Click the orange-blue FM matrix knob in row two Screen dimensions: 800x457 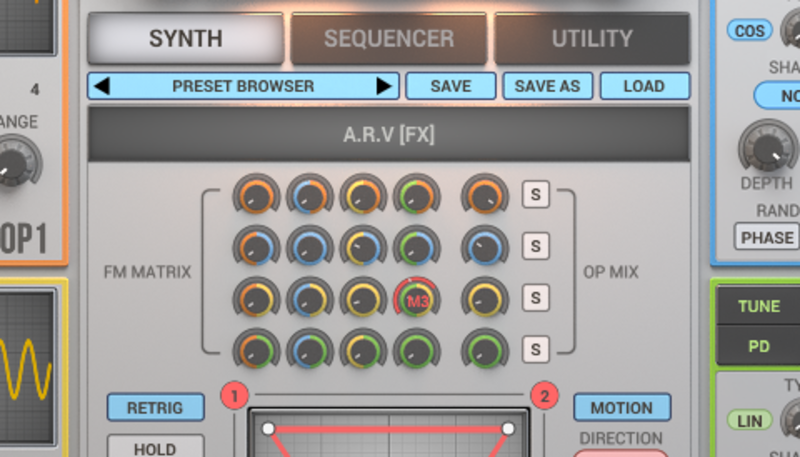(256, 246)
